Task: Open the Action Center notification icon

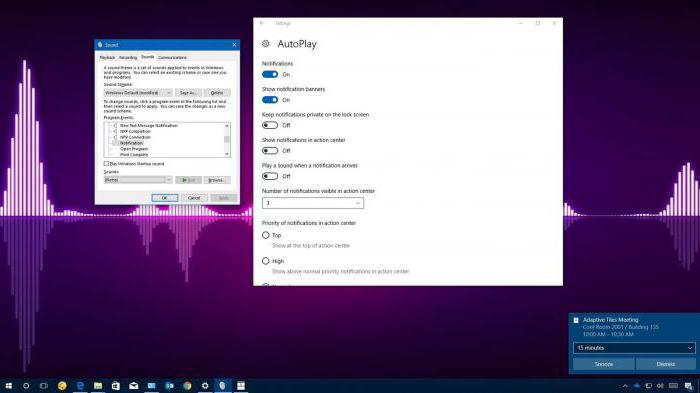Action: point(689,386)
